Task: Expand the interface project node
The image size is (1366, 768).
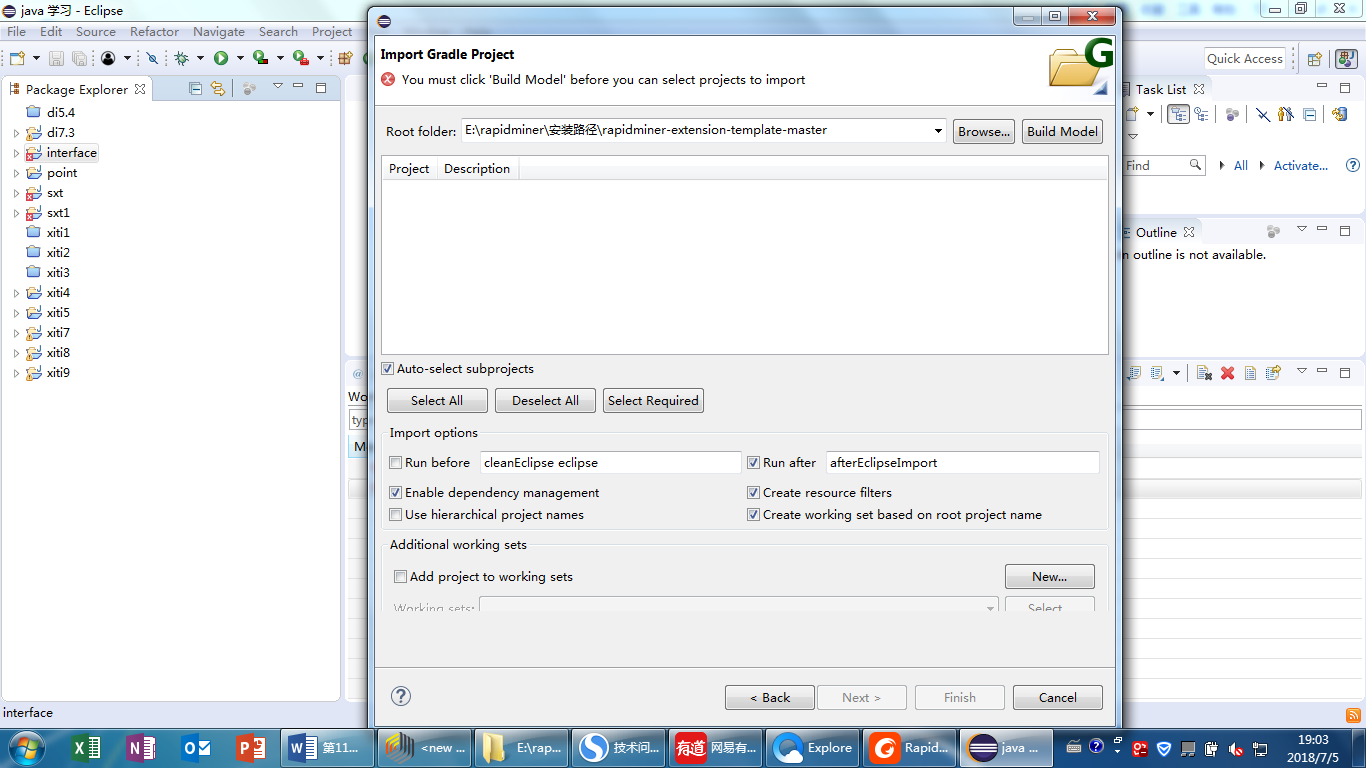Action: (x=16, y=153)
